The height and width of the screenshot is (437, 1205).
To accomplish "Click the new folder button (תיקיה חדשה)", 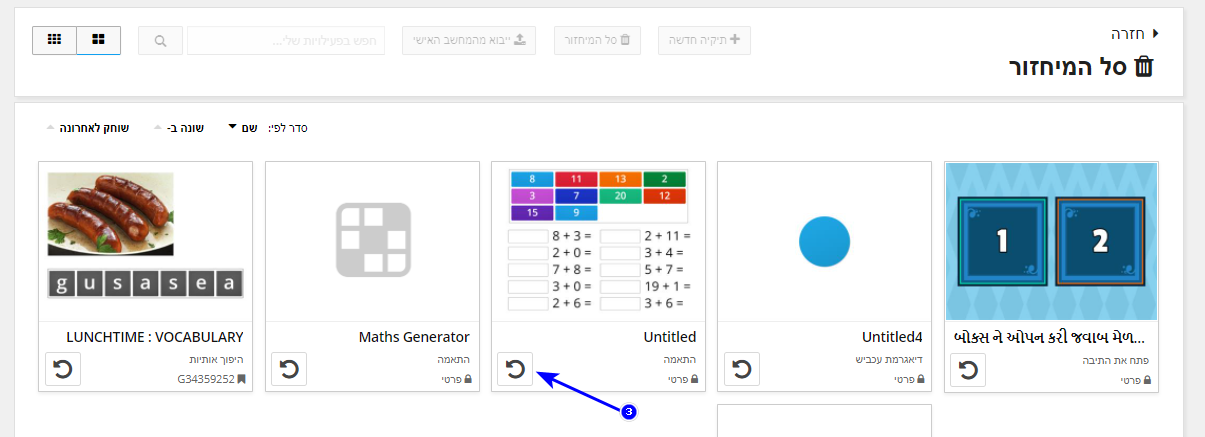I will 704,41.
